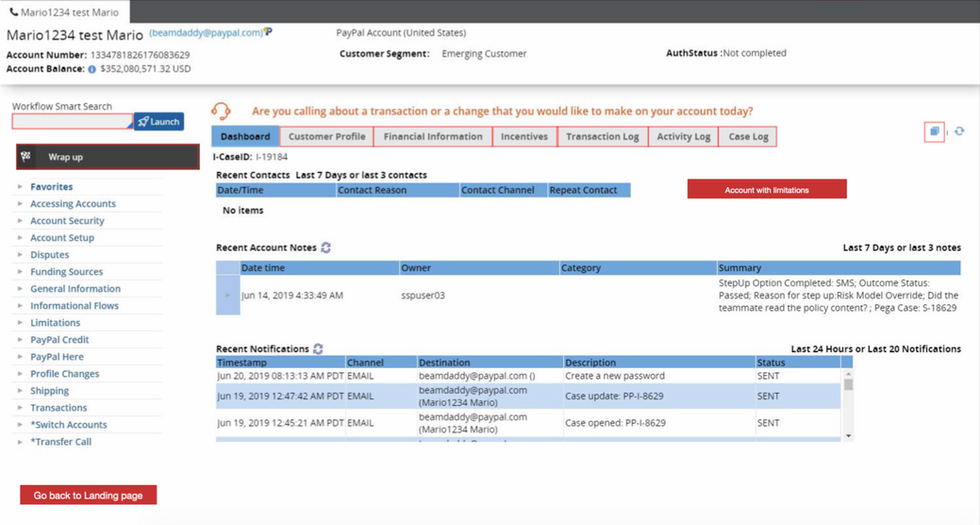Click the Wrap up button

point(108,157)
